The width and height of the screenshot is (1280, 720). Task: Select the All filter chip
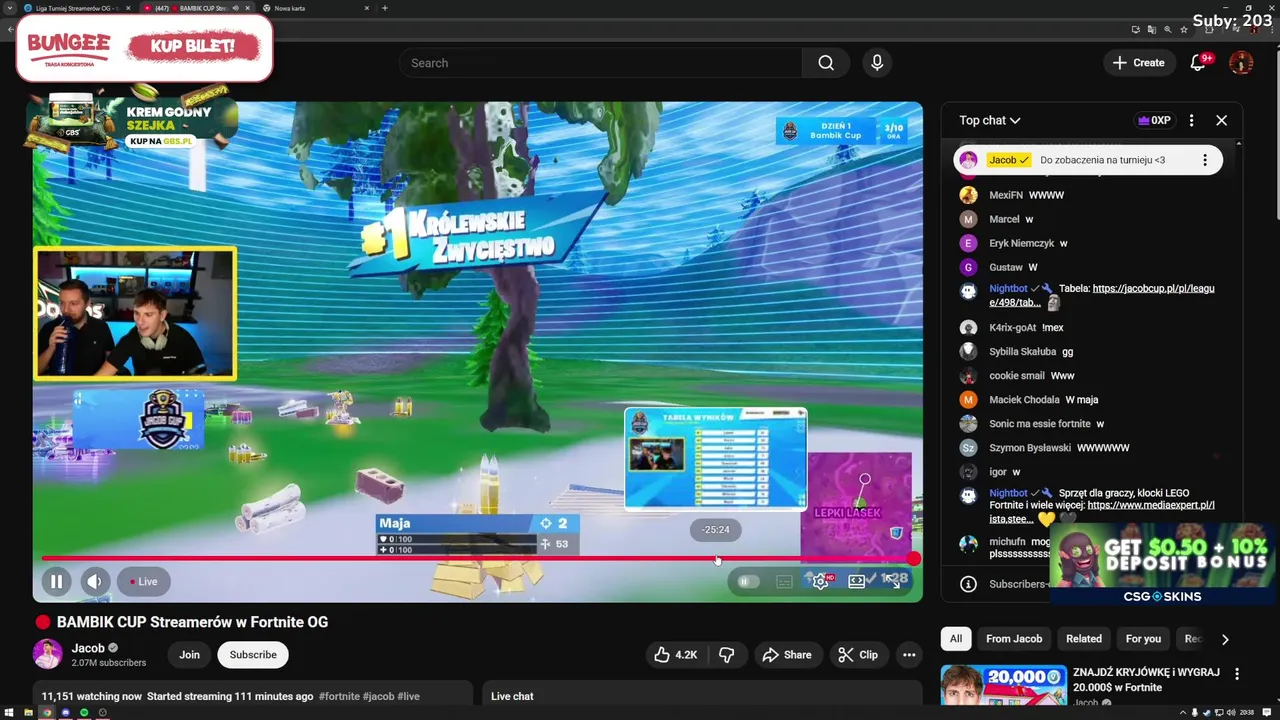click(x=956, y=639)
